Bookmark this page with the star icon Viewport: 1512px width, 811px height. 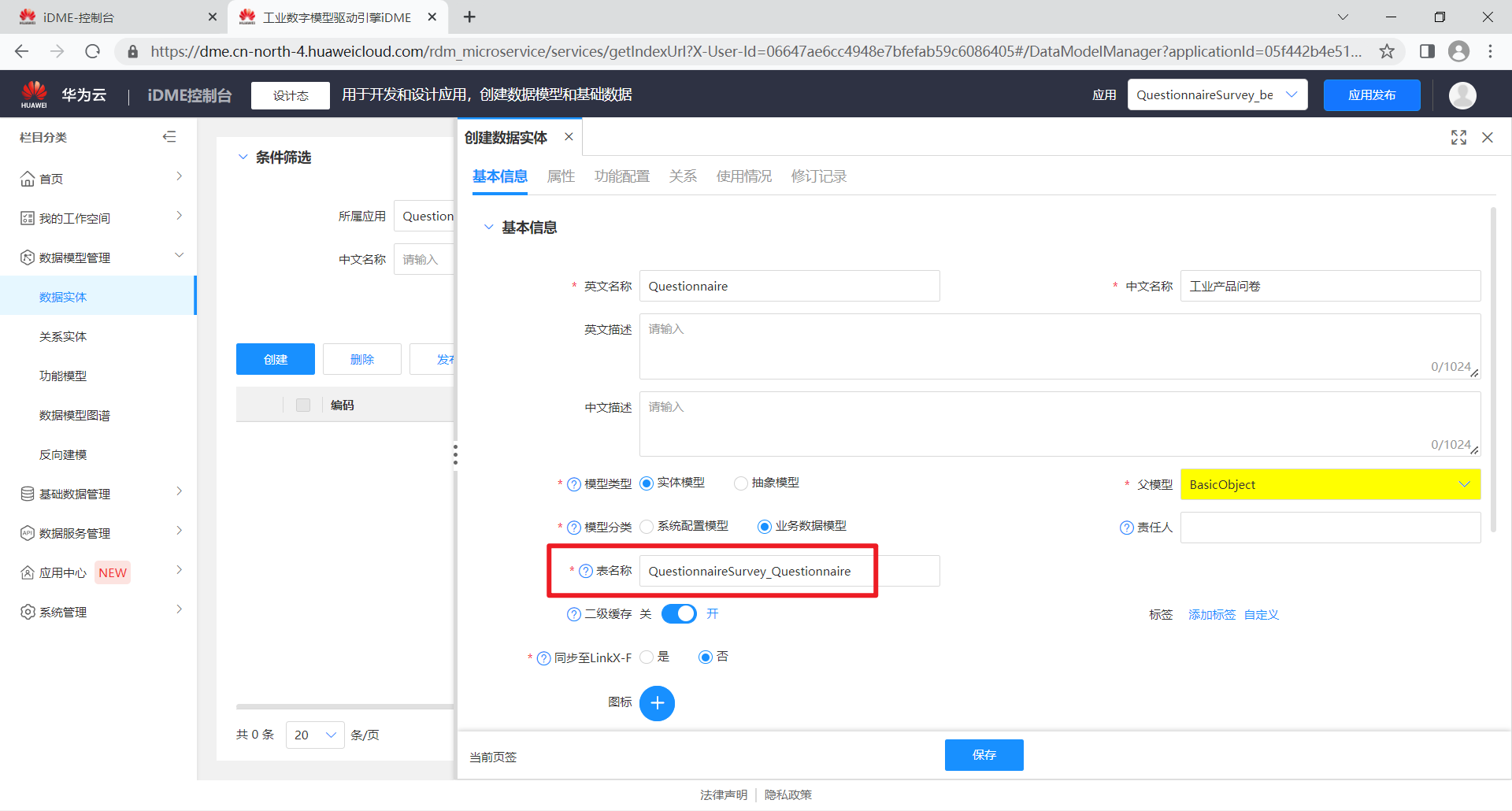[1387, 51]
